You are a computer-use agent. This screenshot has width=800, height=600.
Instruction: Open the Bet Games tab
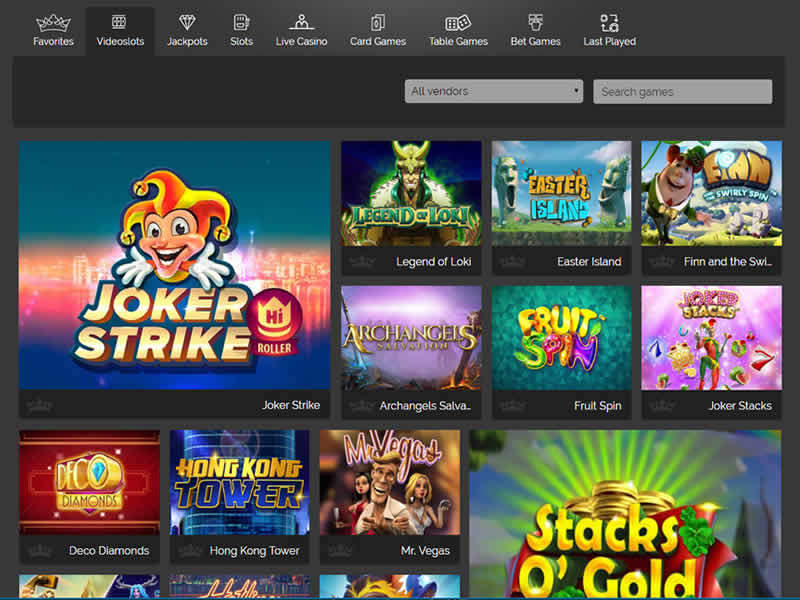535,31
